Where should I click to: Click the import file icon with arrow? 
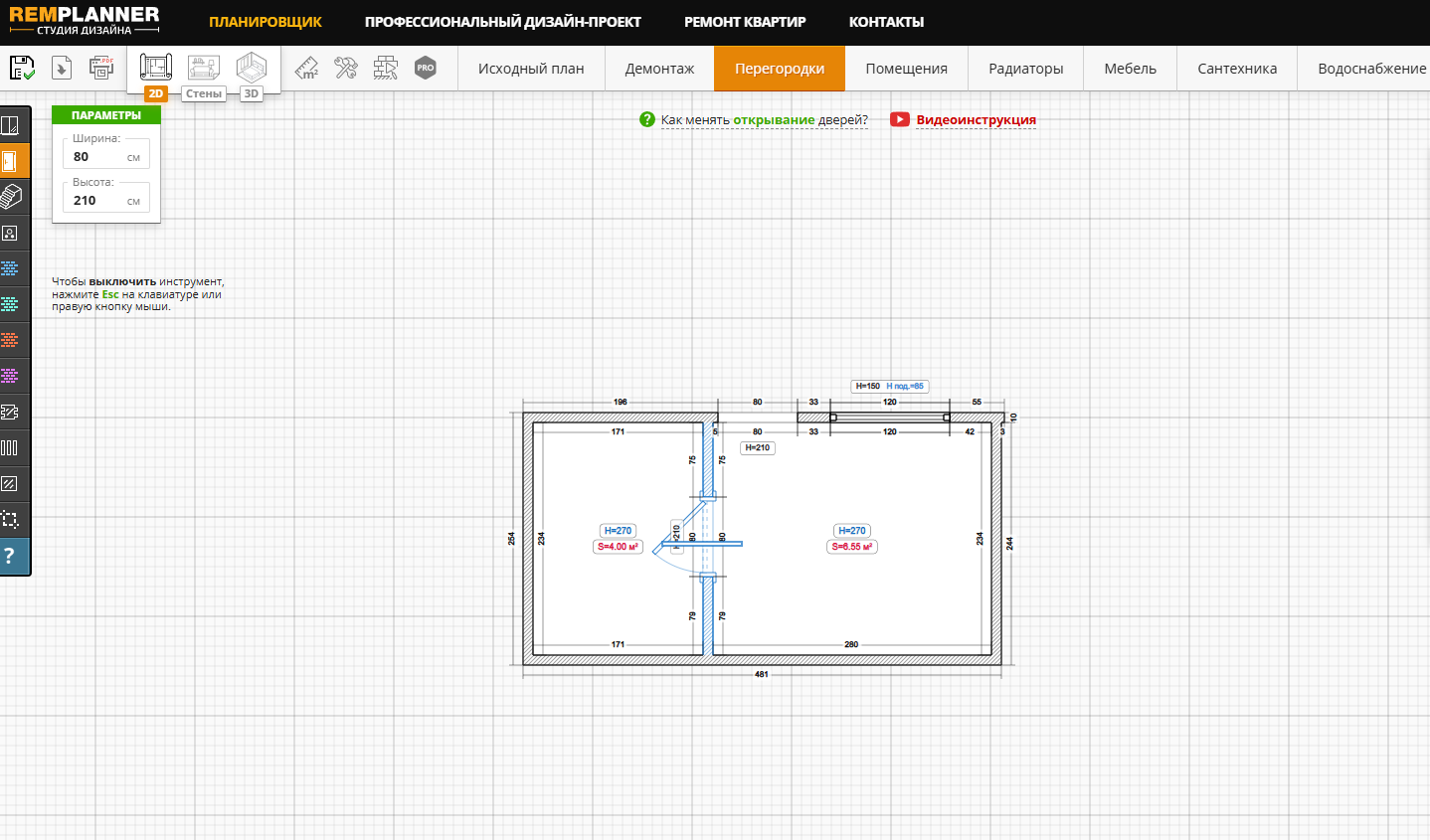tap(62, 68)
